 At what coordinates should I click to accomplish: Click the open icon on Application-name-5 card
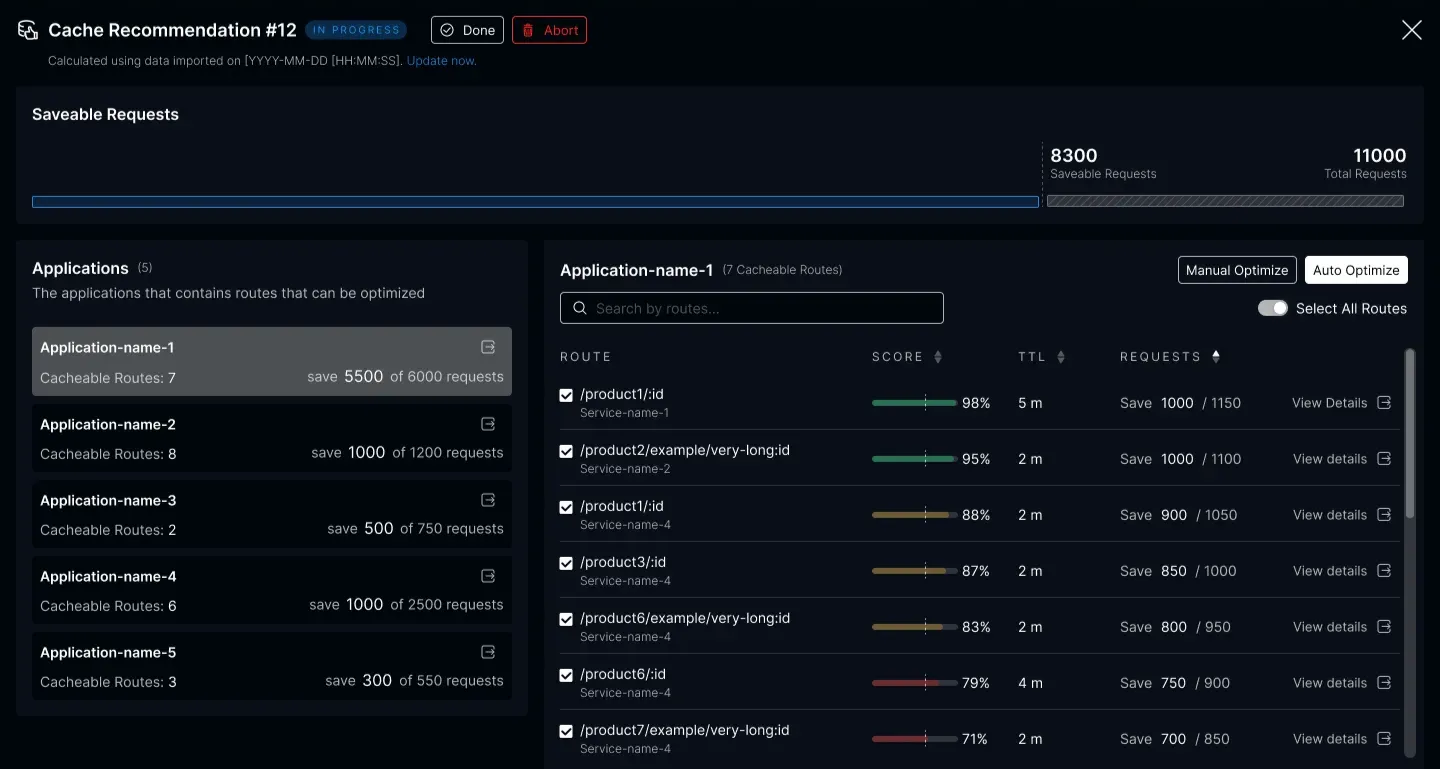click(x=488, y=652)
